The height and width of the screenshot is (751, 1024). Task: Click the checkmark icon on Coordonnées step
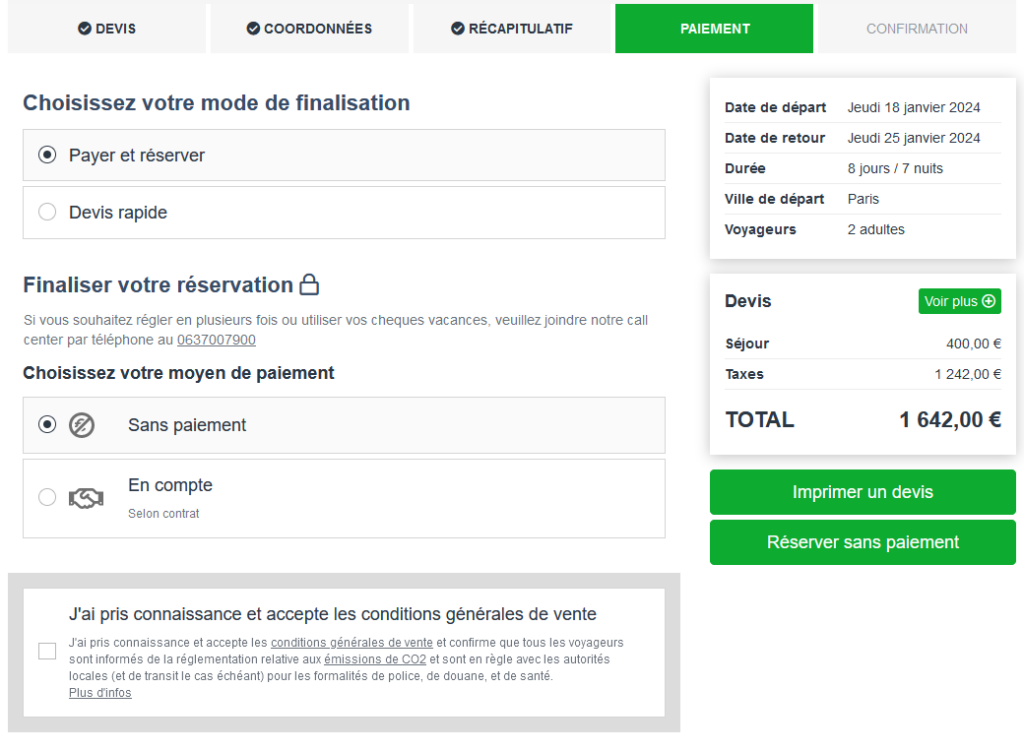point(253,29)
